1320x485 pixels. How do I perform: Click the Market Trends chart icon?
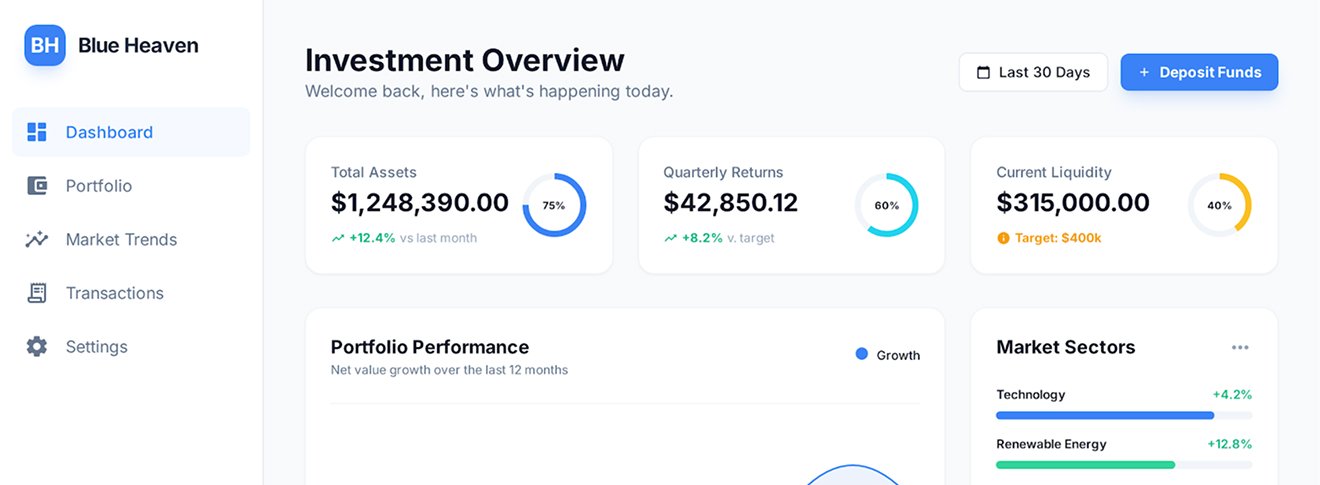(x=37, y=239)
